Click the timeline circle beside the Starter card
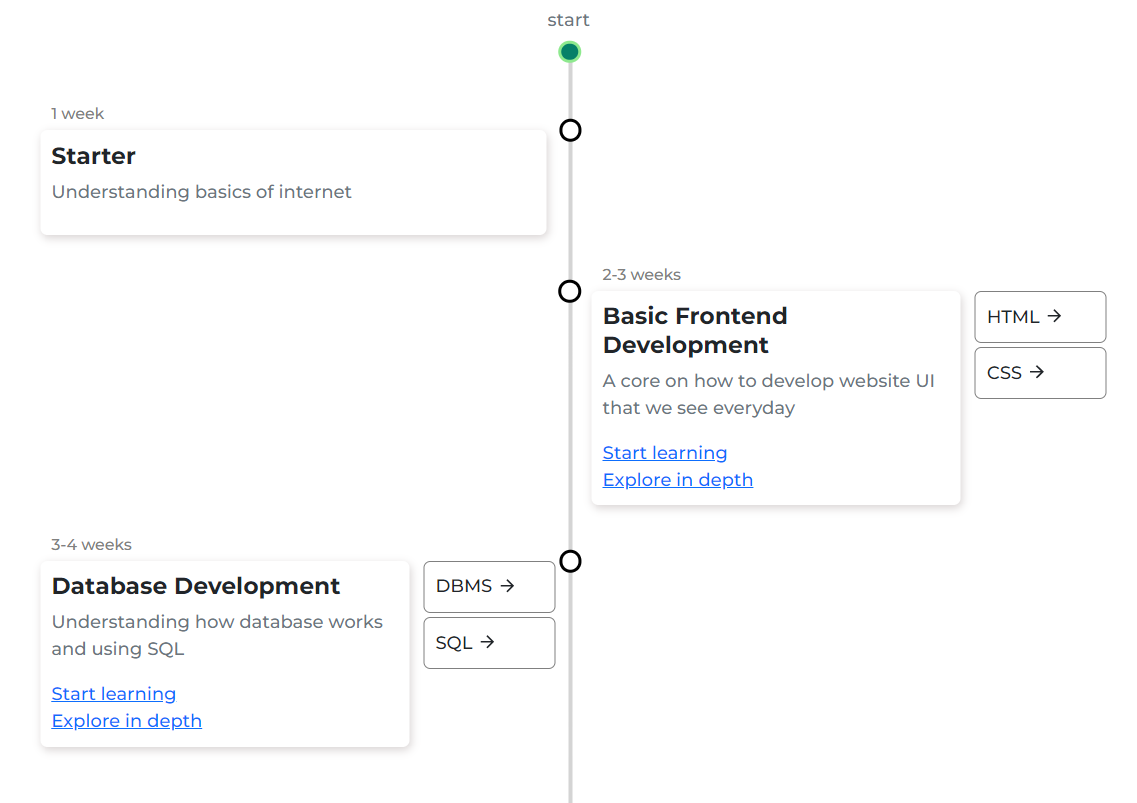This screenshot has height=803, width=1137. coord(570,130)
